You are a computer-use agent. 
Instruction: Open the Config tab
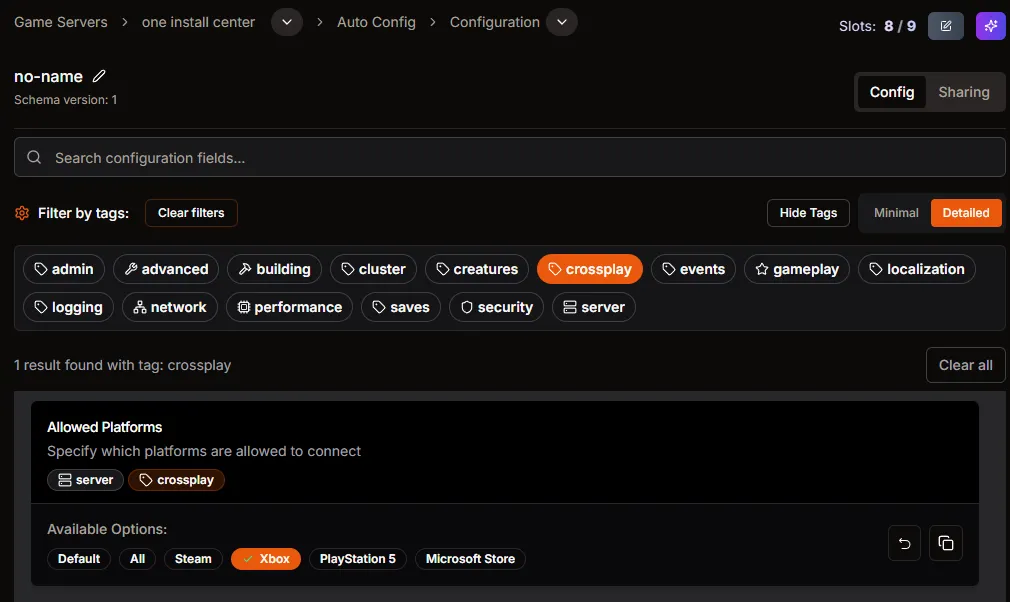point(892,91)
